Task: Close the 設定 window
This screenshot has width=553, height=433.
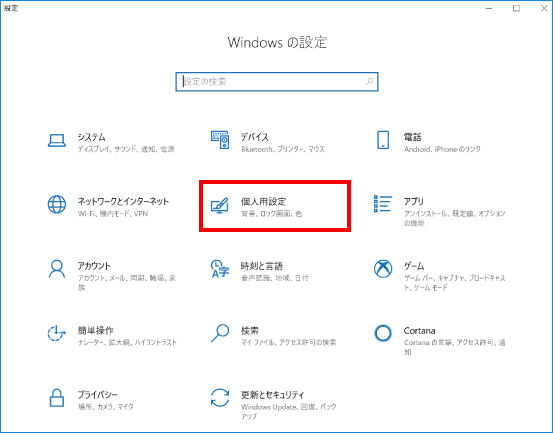Action: point(544,8)
